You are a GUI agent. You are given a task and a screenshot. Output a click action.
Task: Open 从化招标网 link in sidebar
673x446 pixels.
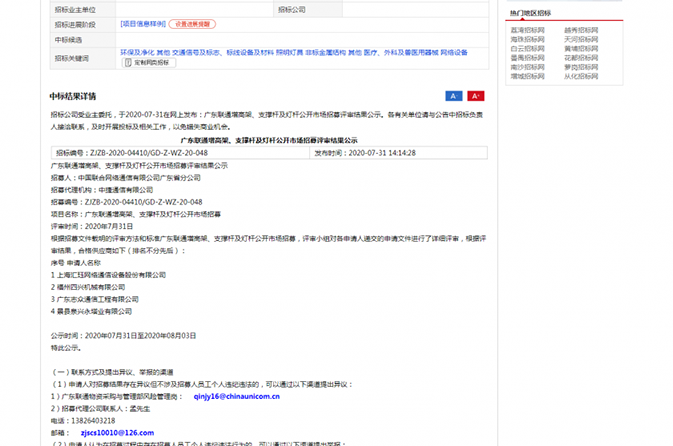tap(581, 75)
